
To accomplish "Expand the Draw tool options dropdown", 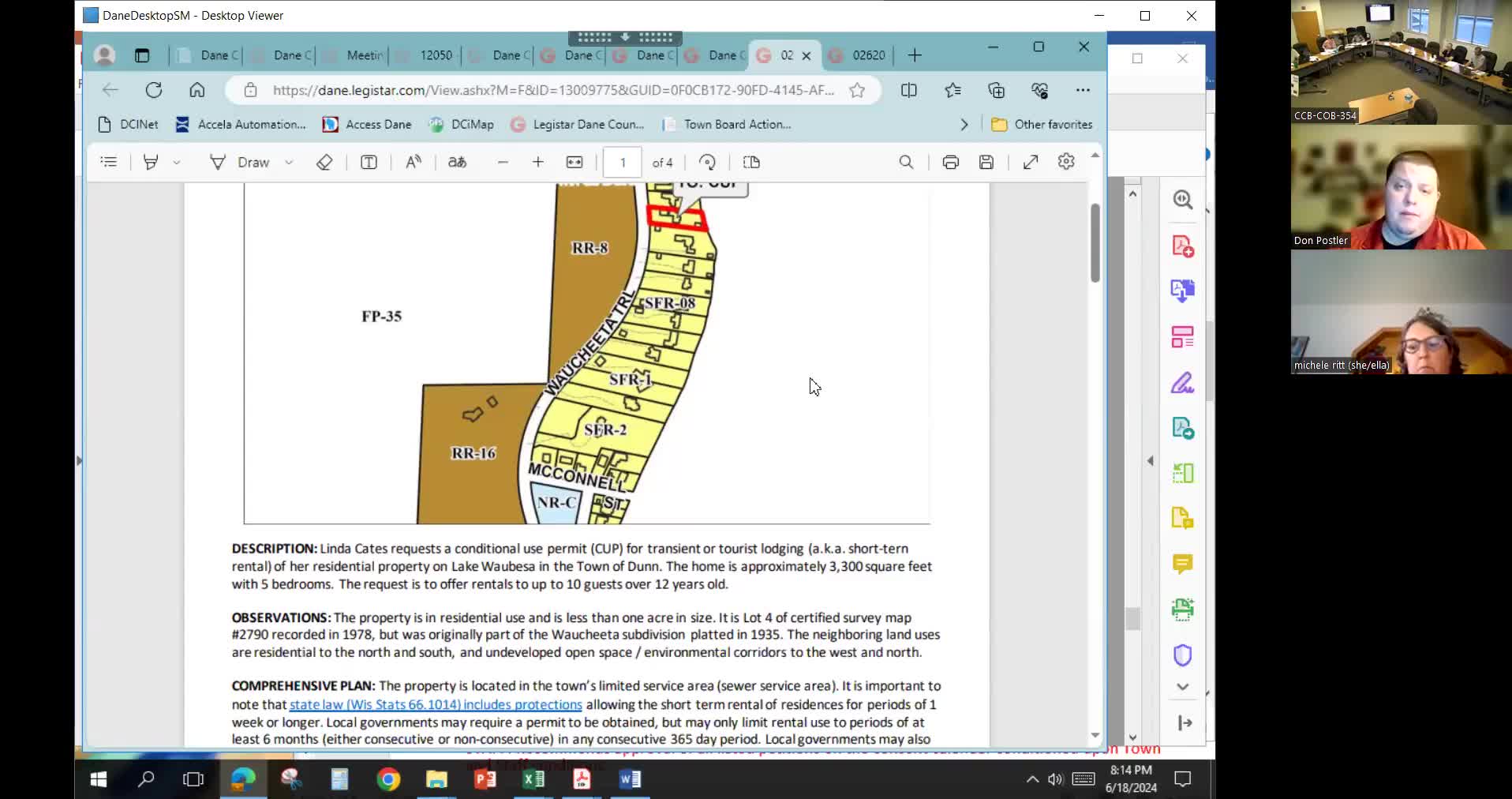I will coord(289,162).
